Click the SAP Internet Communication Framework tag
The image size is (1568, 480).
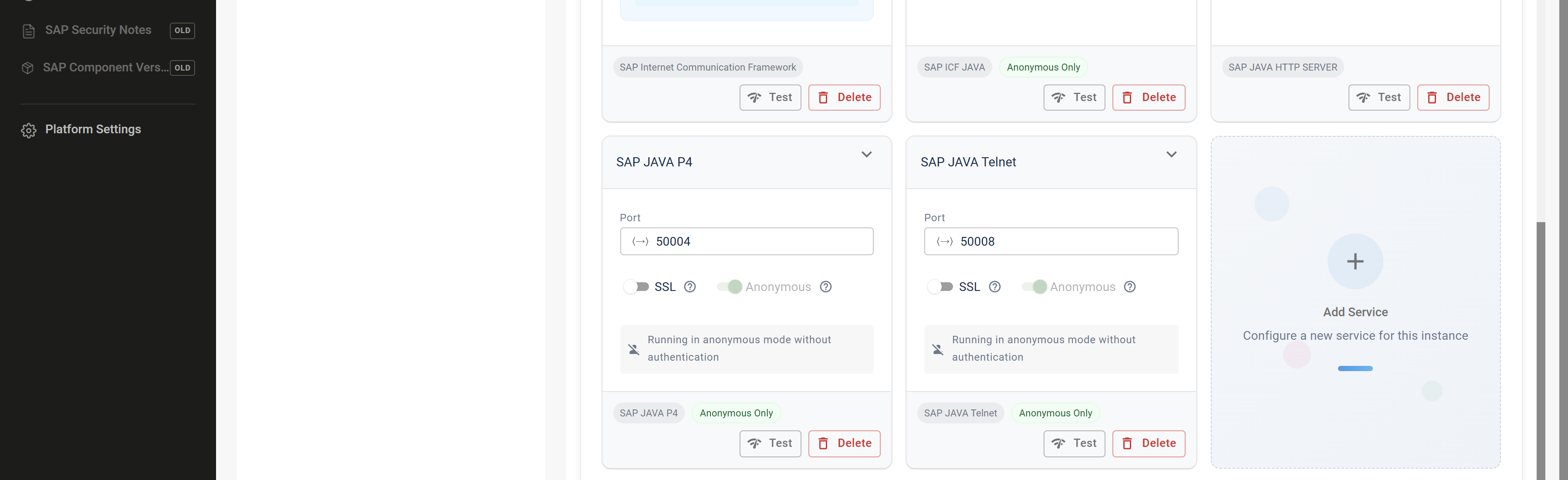707,68
